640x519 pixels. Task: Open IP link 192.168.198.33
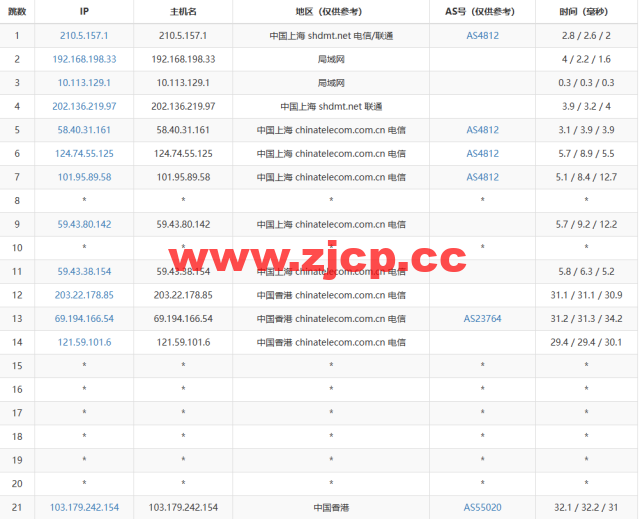coord(84,59)
